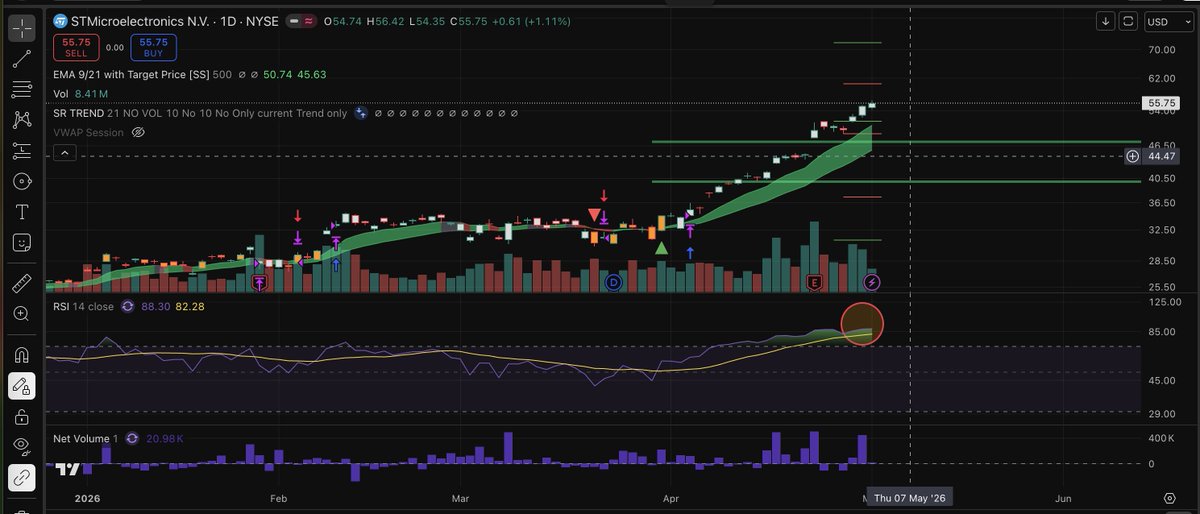The width and height of the screenshot is (1200, 514).
Task: Click the 44.47 crosshair price label
Action: click(x=1162, y=156)
